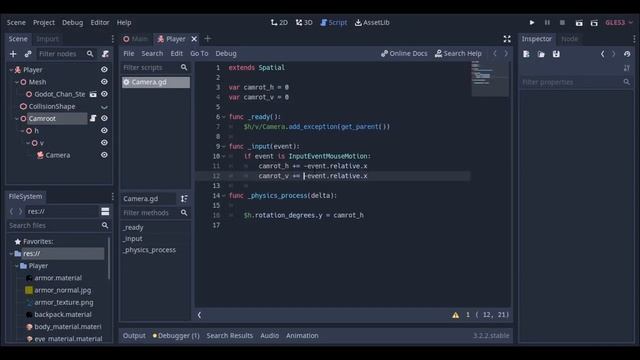Toggle visibility of Godot_Chan_Ste node
The image size is (640, 360).
(104, 94)
